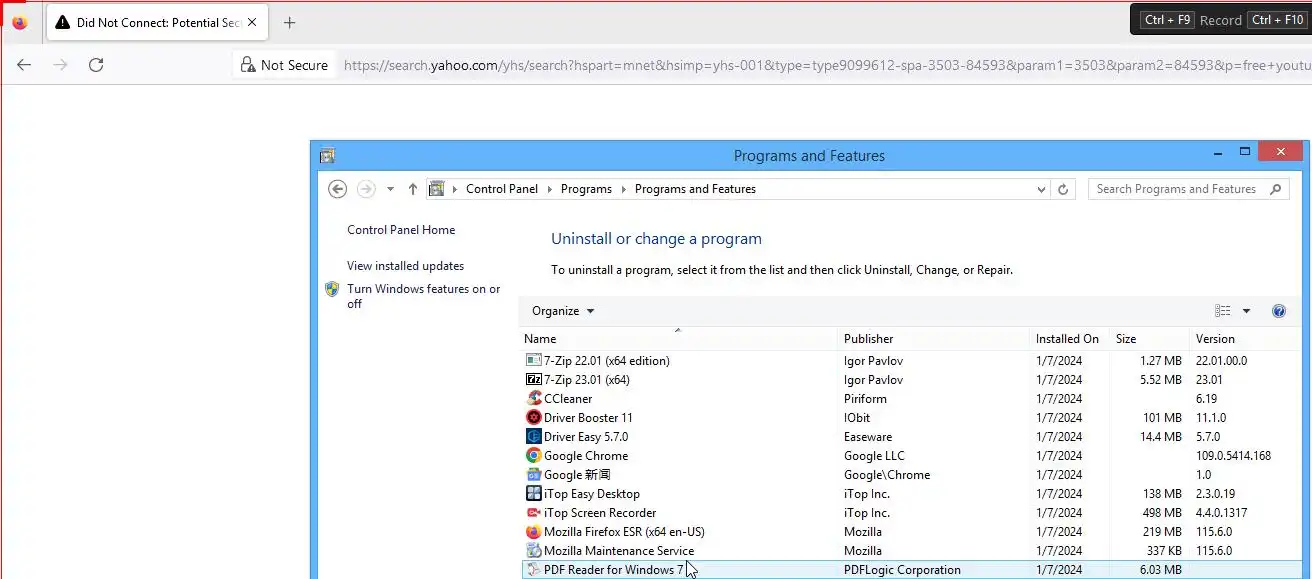The height and width of the screenshot is (579, 1312).
Task: Click the 7-Zip 22.01 (x64 edition) icon
Action: (534, 361)
